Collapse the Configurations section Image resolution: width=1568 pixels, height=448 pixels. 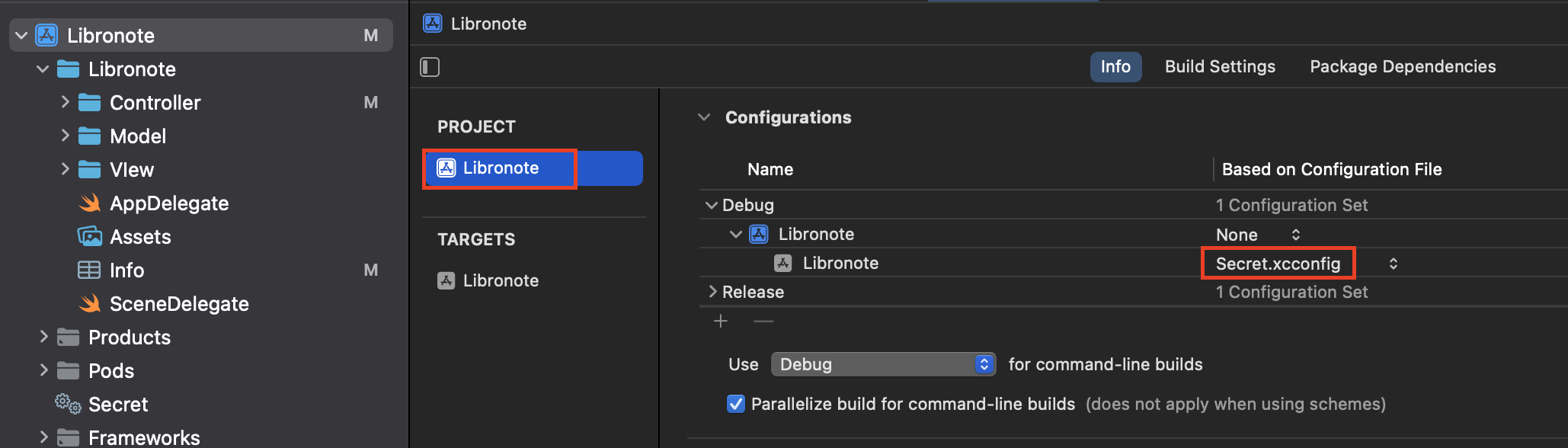click(x=704, y=117)
